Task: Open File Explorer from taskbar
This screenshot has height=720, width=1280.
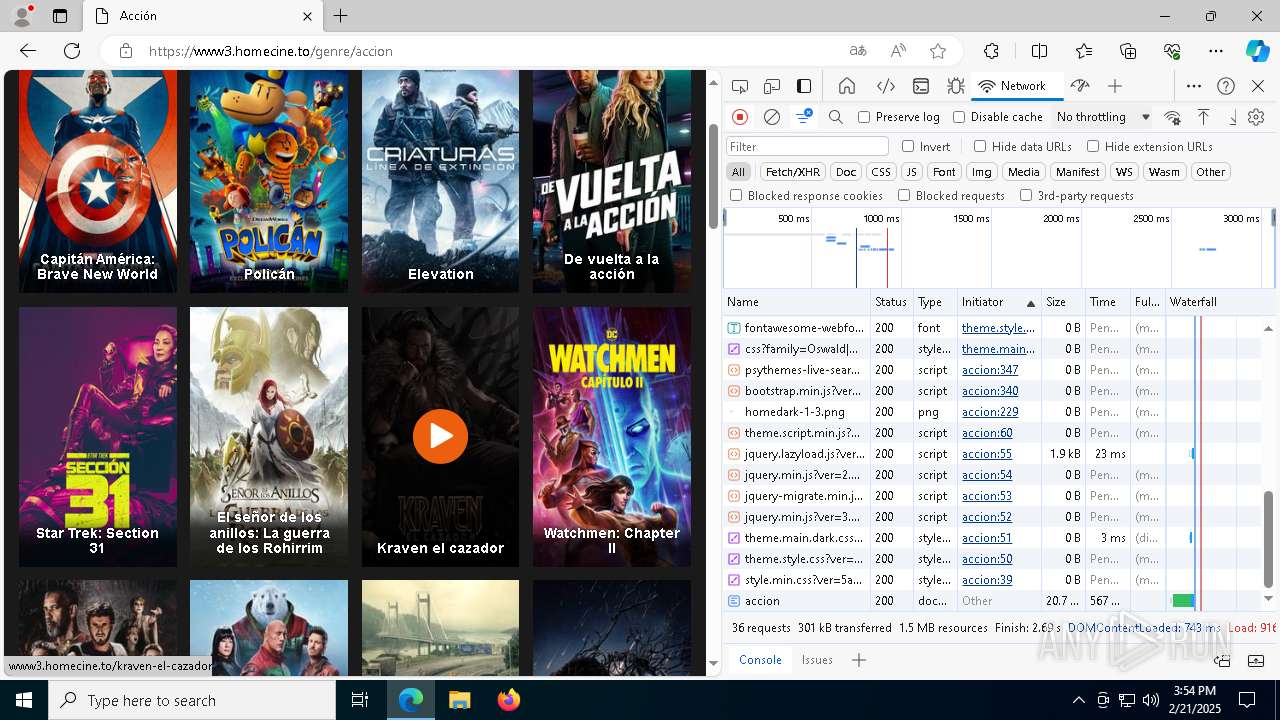Action: point(459,700)
